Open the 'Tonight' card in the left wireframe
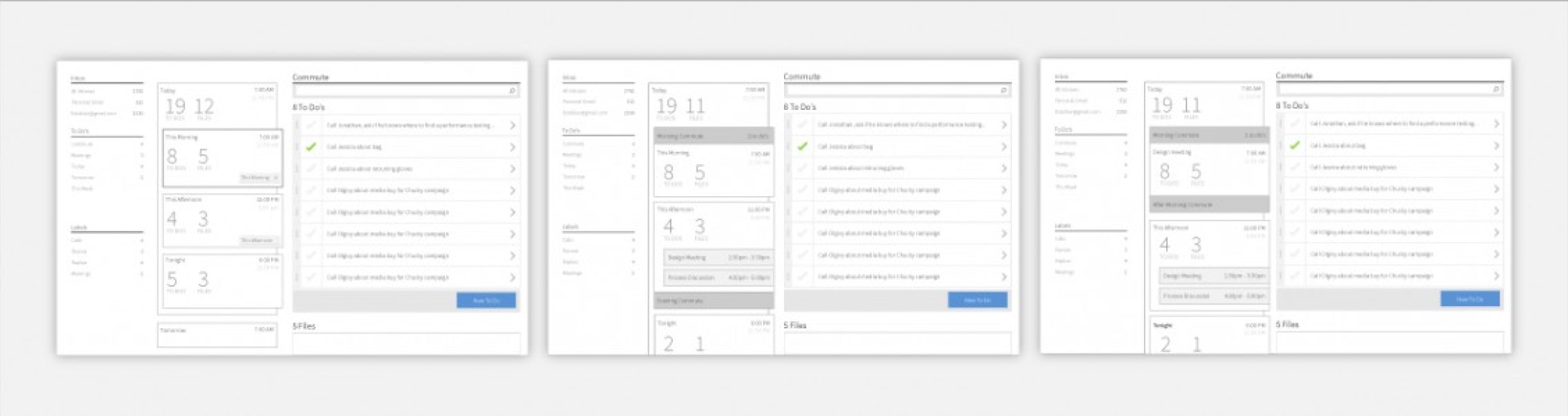This screenshot has height=416, width=1568. (x=222, y=281)
